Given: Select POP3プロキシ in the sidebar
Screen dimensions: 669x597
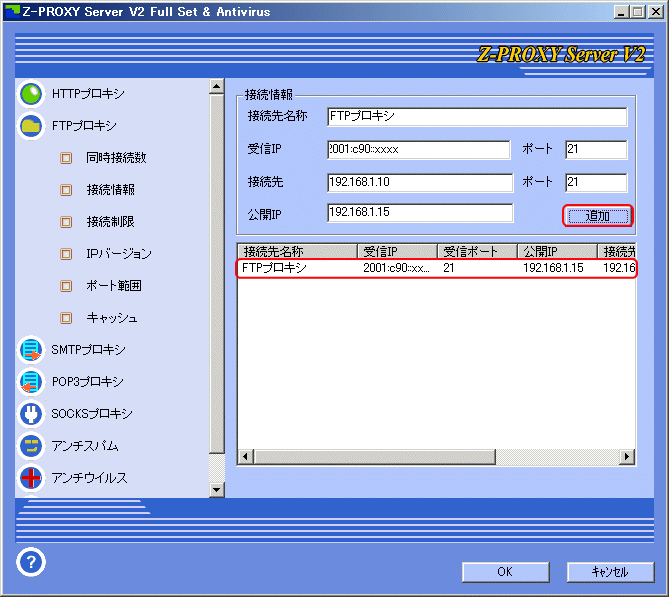Looking at the screenshot, I should coord(87,382).
